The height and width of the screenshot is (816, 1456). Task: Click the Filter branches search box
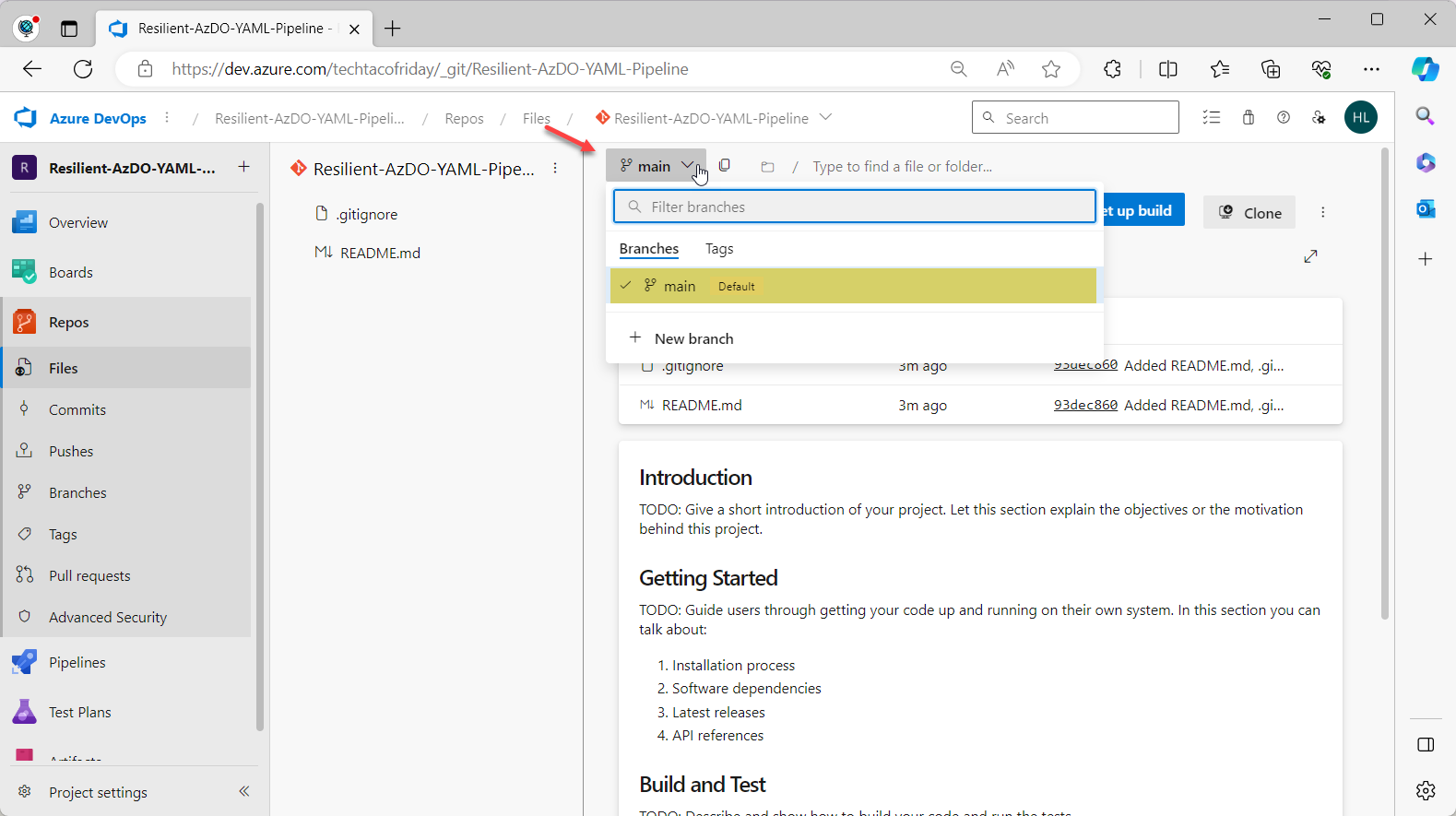(855, 207)
